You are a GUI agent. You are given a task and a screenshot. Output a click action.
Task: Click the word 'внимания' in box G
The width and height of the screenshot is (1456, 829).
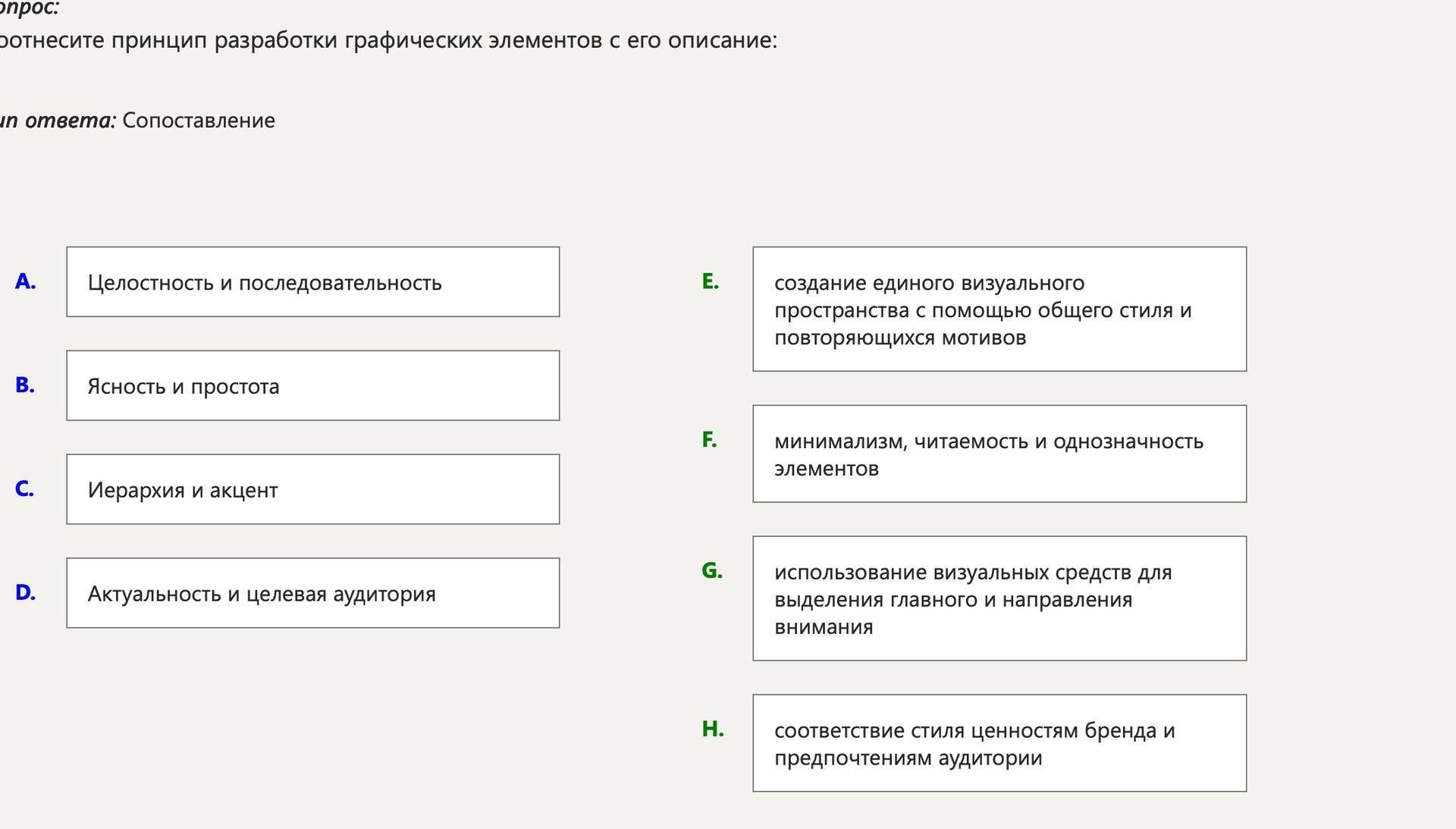point(824,627)
